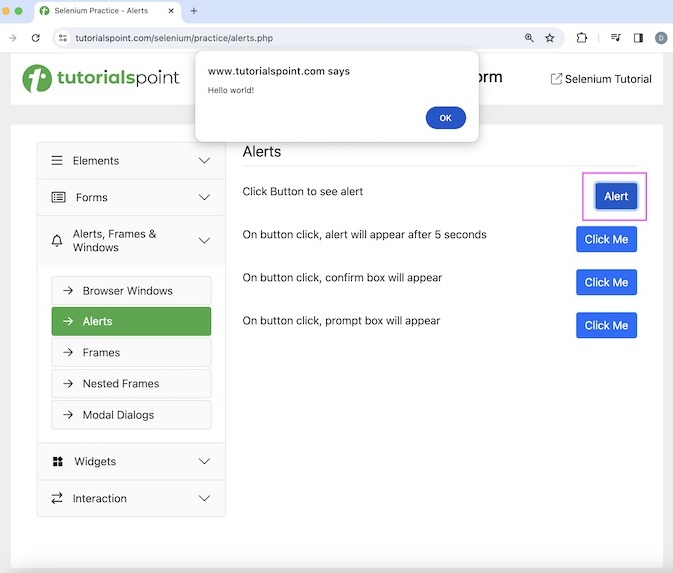The height and width of the screenshot is (573, 673).
Task: Open Nested Frames in the sidebar
Action: click(131, 383)
